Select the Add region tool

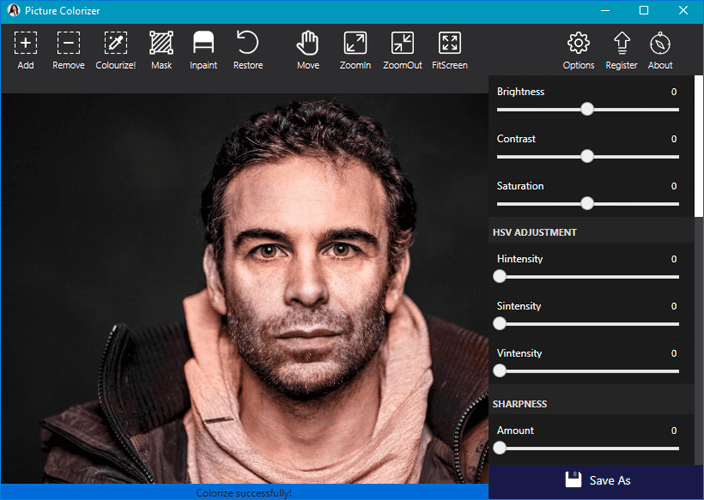point(26,50)
